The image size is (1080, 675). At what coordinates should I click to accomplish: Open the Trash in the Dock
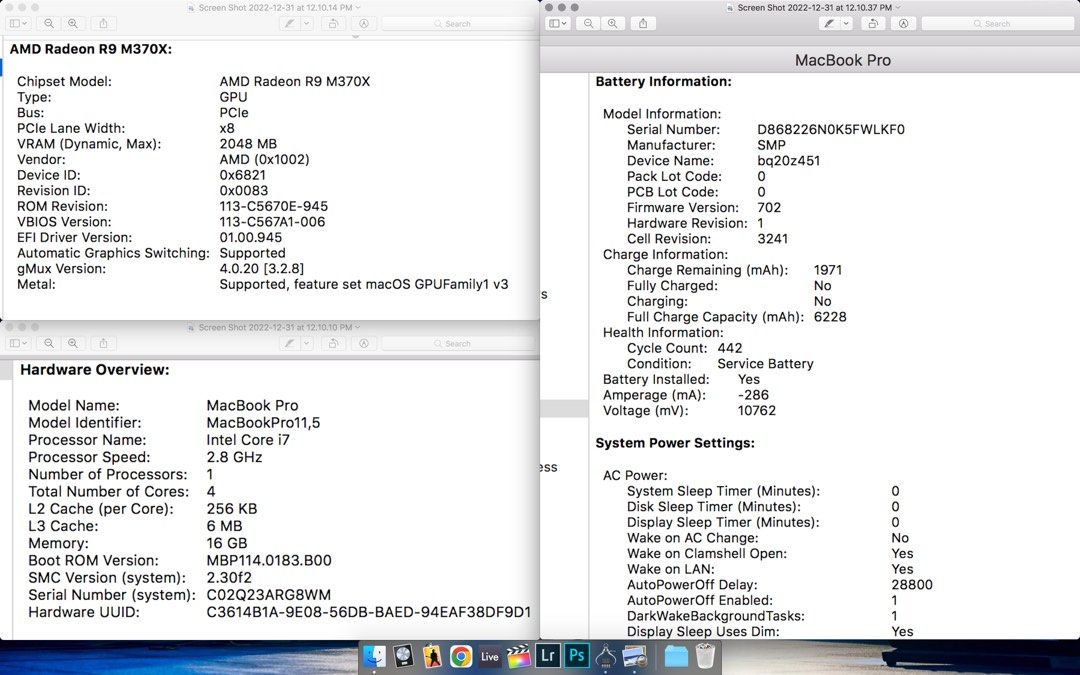(x=705, y=656)
